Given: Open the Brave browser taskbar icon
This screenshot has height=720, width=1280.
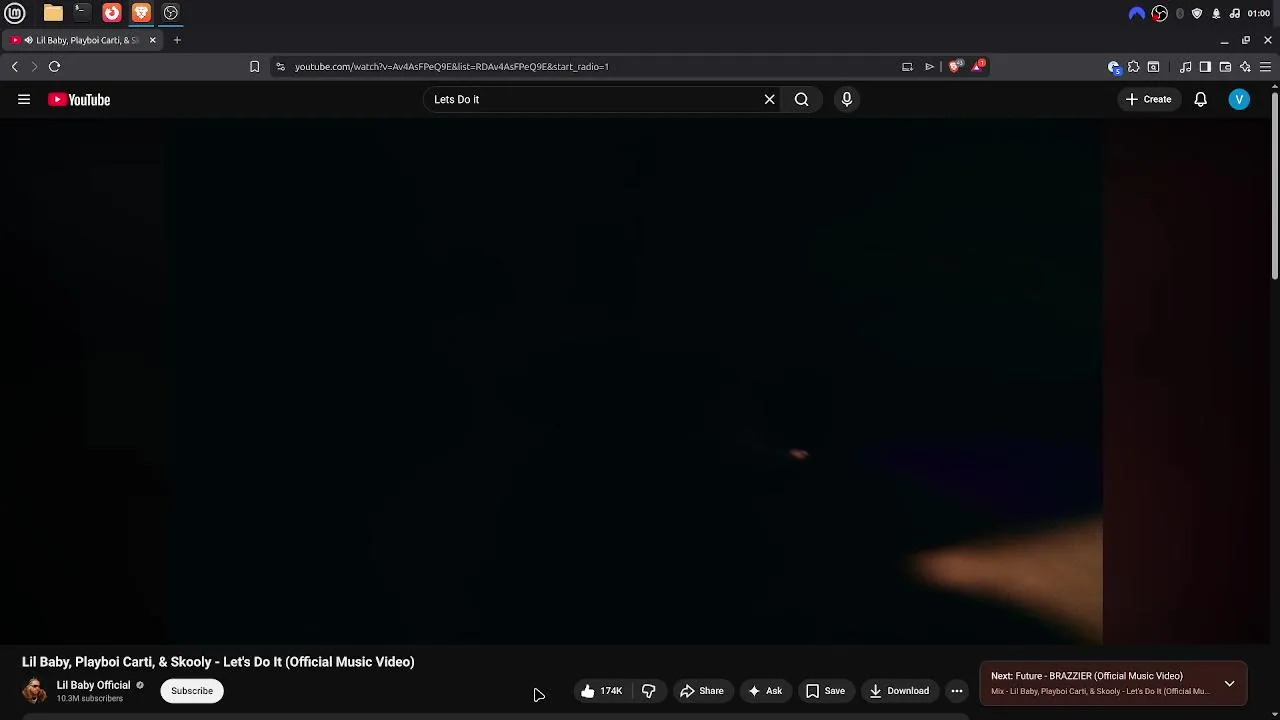Looking at the screenshot, I should tap(141, 13).
